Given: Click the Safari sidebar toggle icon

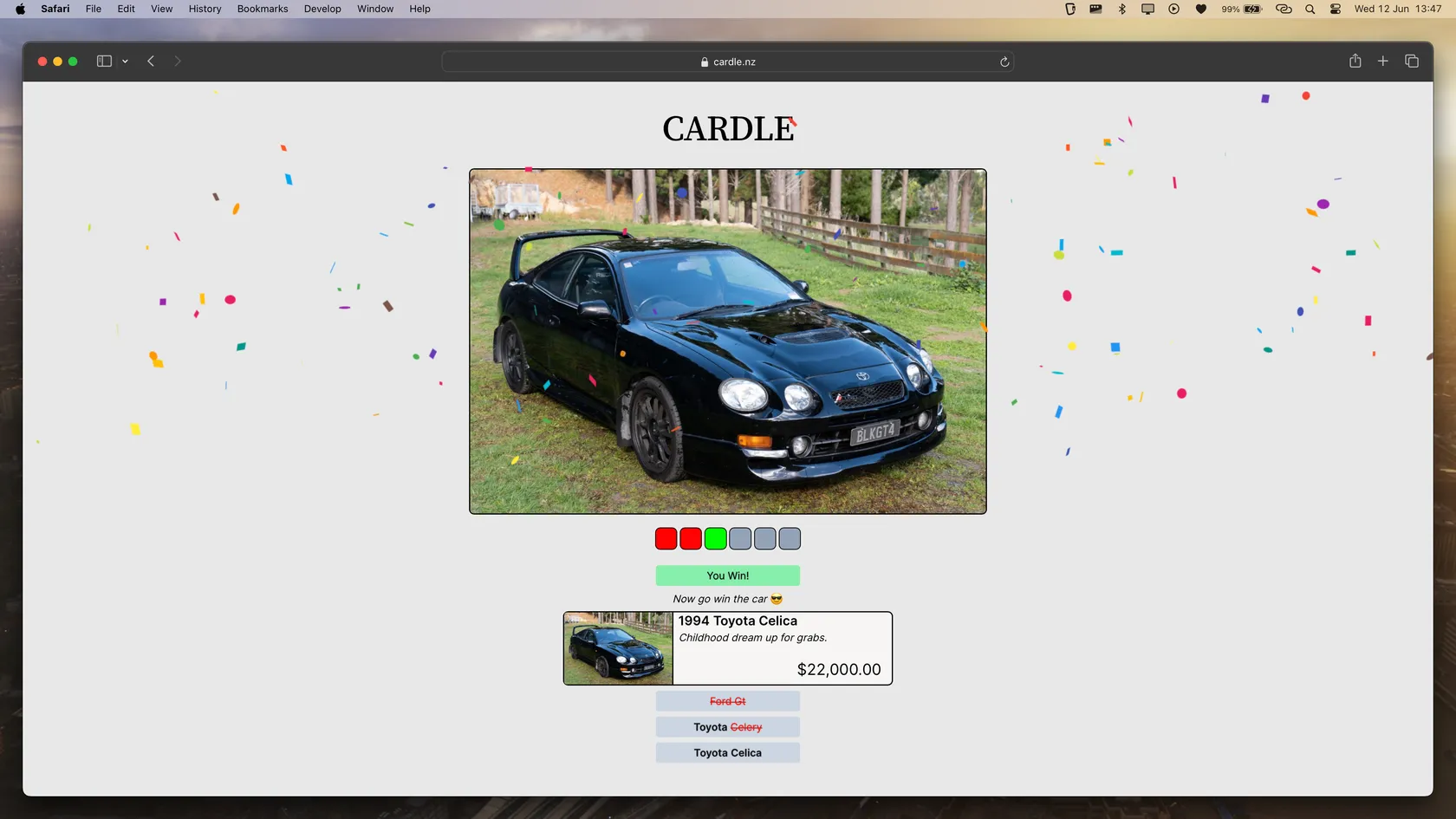Looking at the screenshot, I should (104, 62).
